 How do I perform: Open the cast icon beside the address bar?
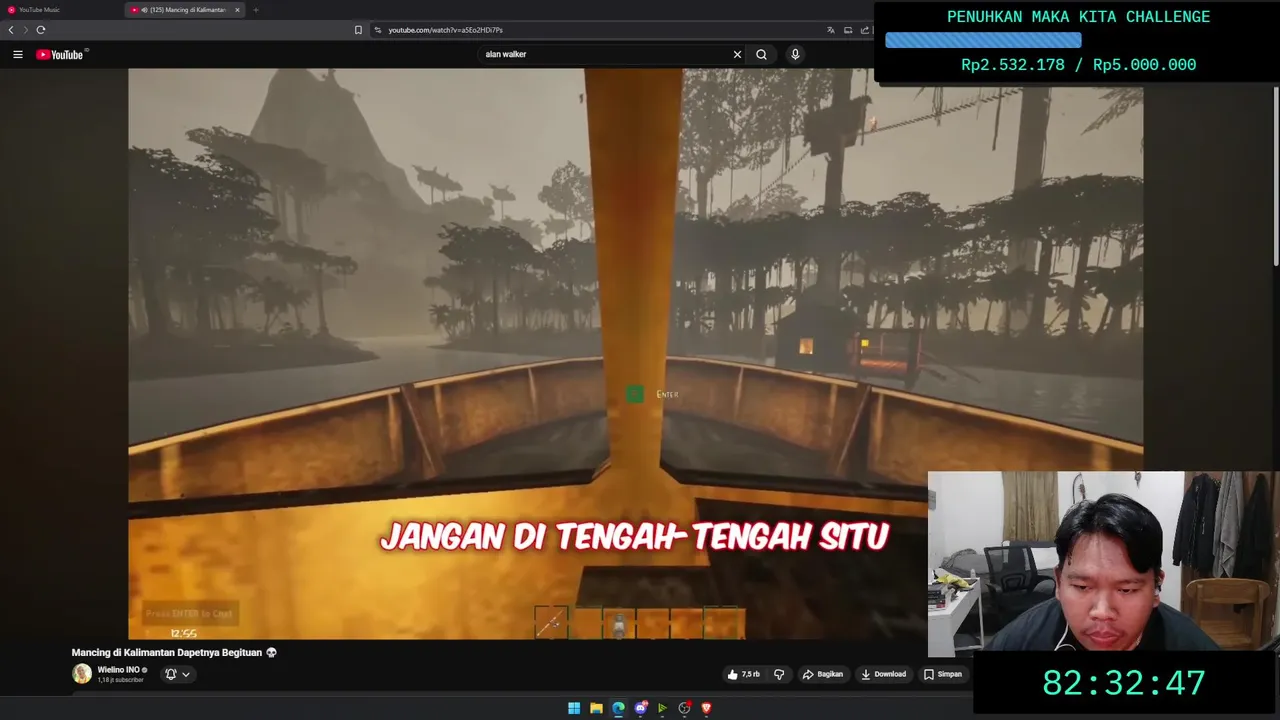(848, 30)
